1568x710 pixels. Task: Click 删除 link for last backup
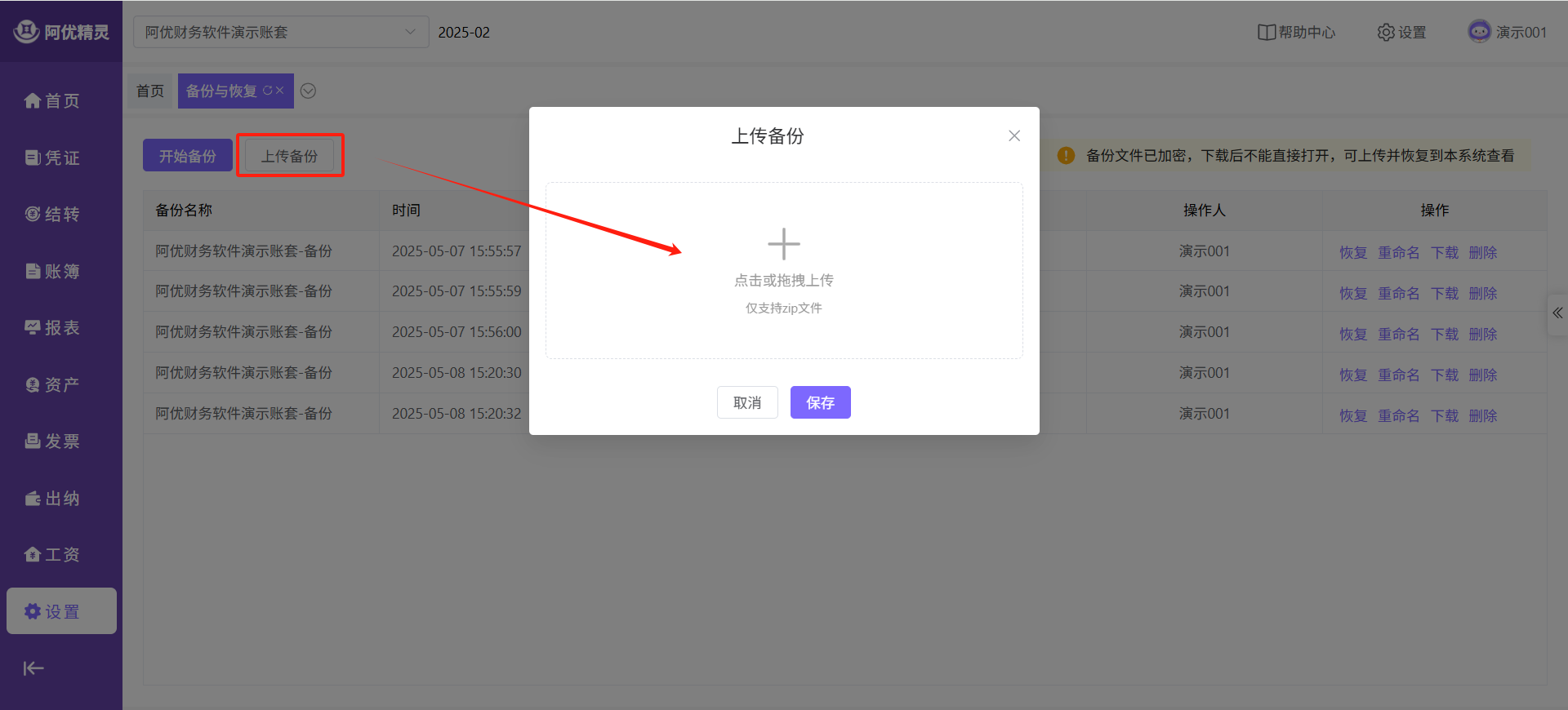click(1482, 416)
